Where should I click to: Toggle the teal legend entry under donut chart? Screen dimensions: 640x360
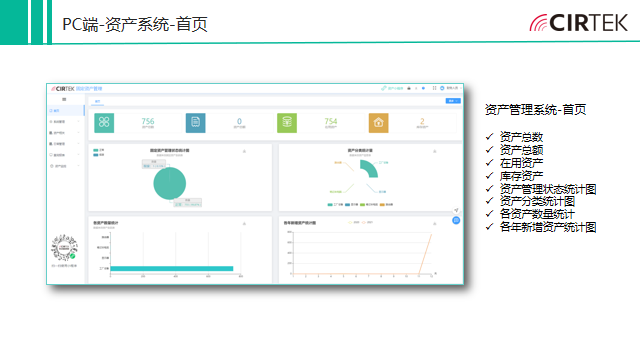tap(335, 204)
